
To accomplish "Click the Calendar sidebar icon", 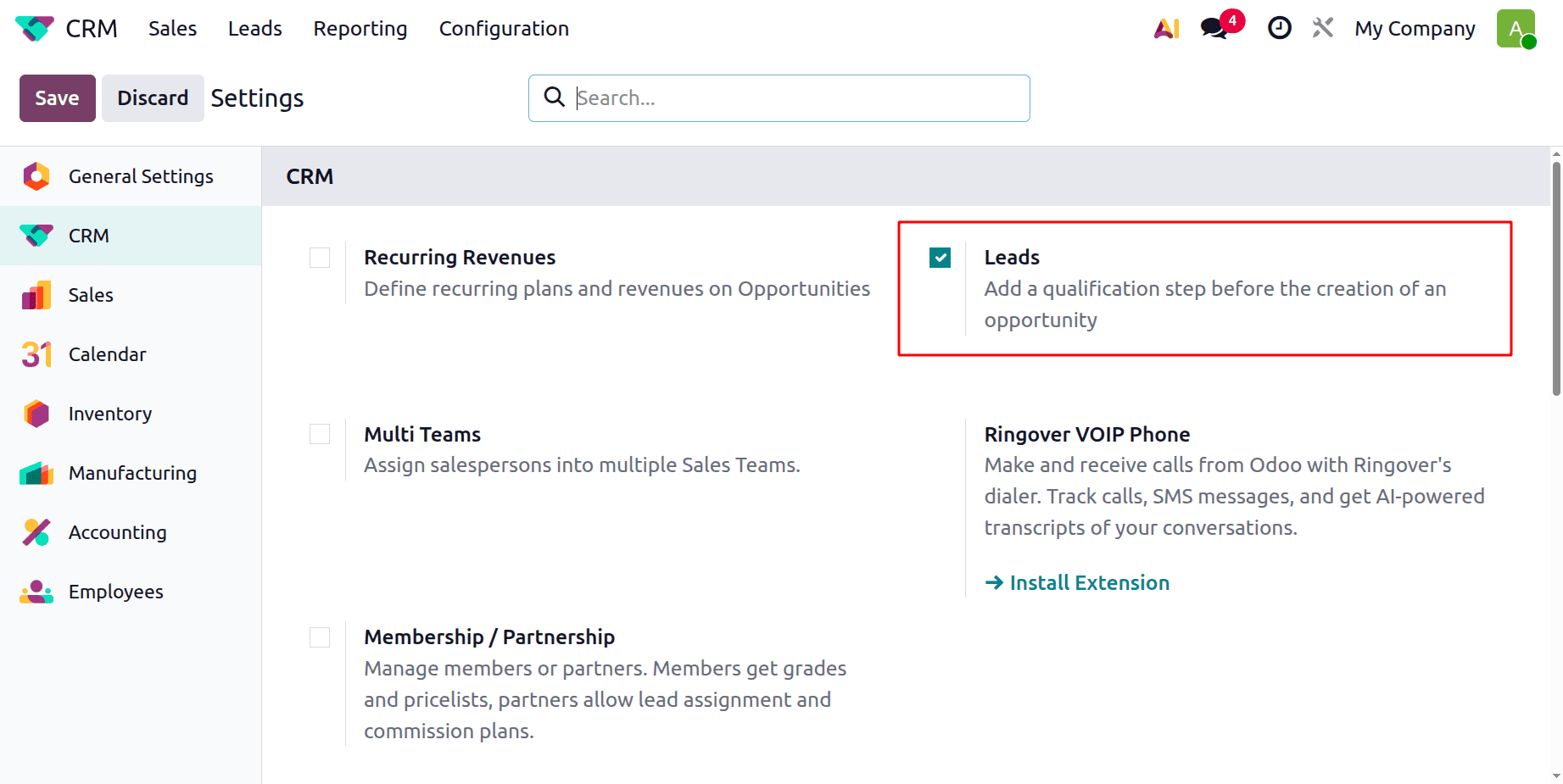I will click(36, 354).
